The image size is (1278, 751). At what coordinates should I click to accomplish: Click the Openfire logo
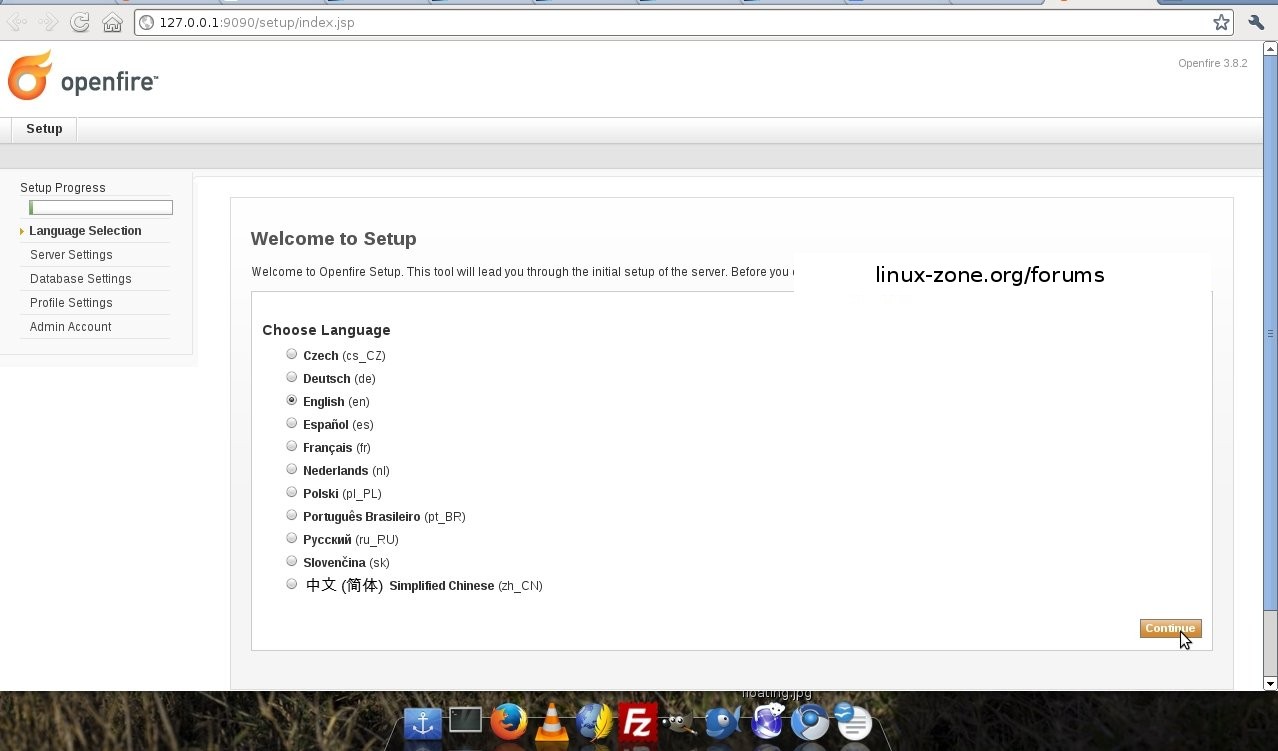[83, 77]
